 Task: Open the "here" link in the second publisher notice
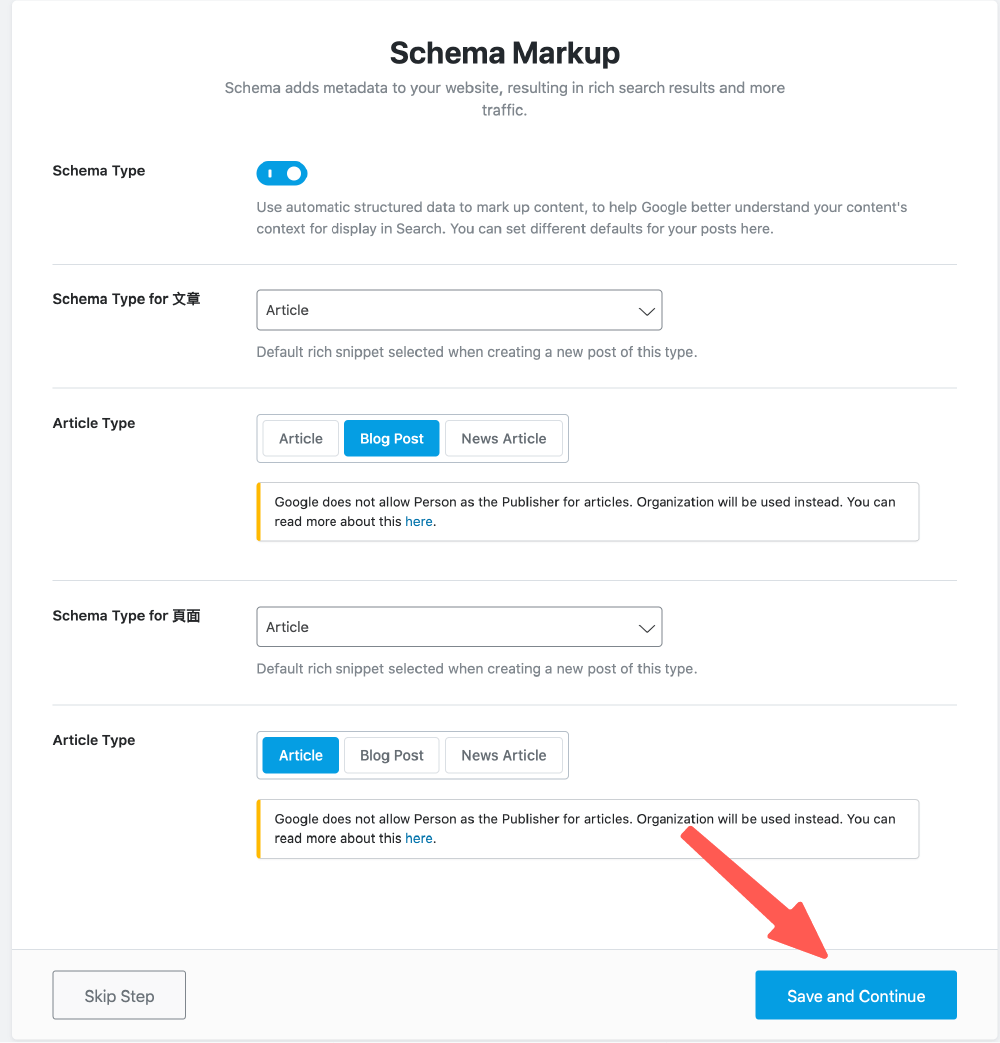(x=419, y=838)
